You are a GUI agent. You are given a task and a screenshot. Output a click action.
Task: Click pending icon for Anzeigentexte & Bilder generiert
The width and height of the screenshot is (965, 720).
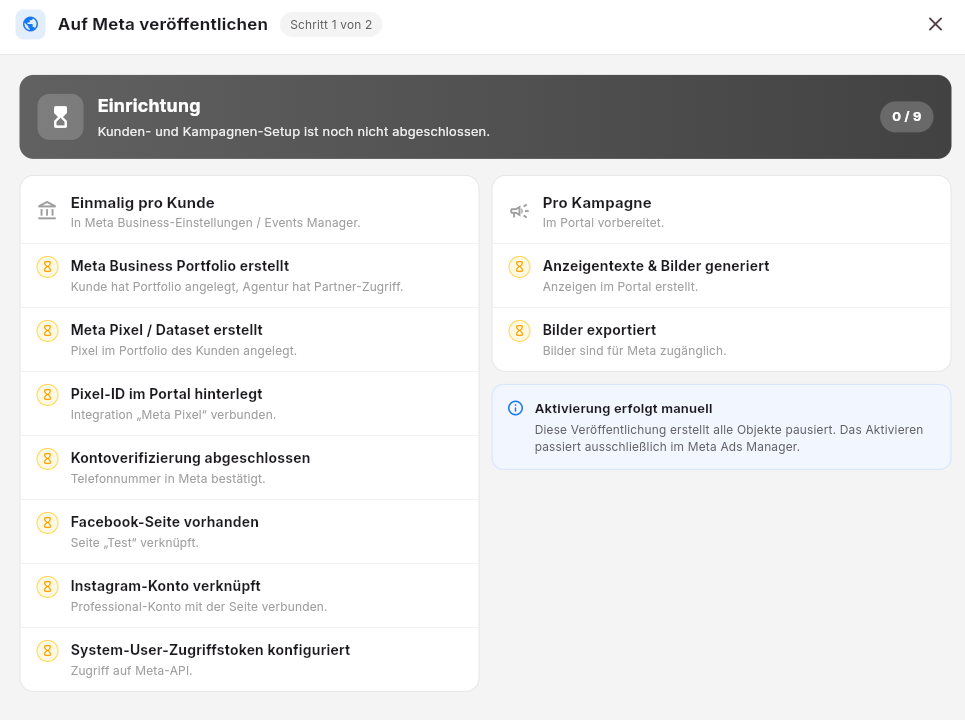[519, 267]
